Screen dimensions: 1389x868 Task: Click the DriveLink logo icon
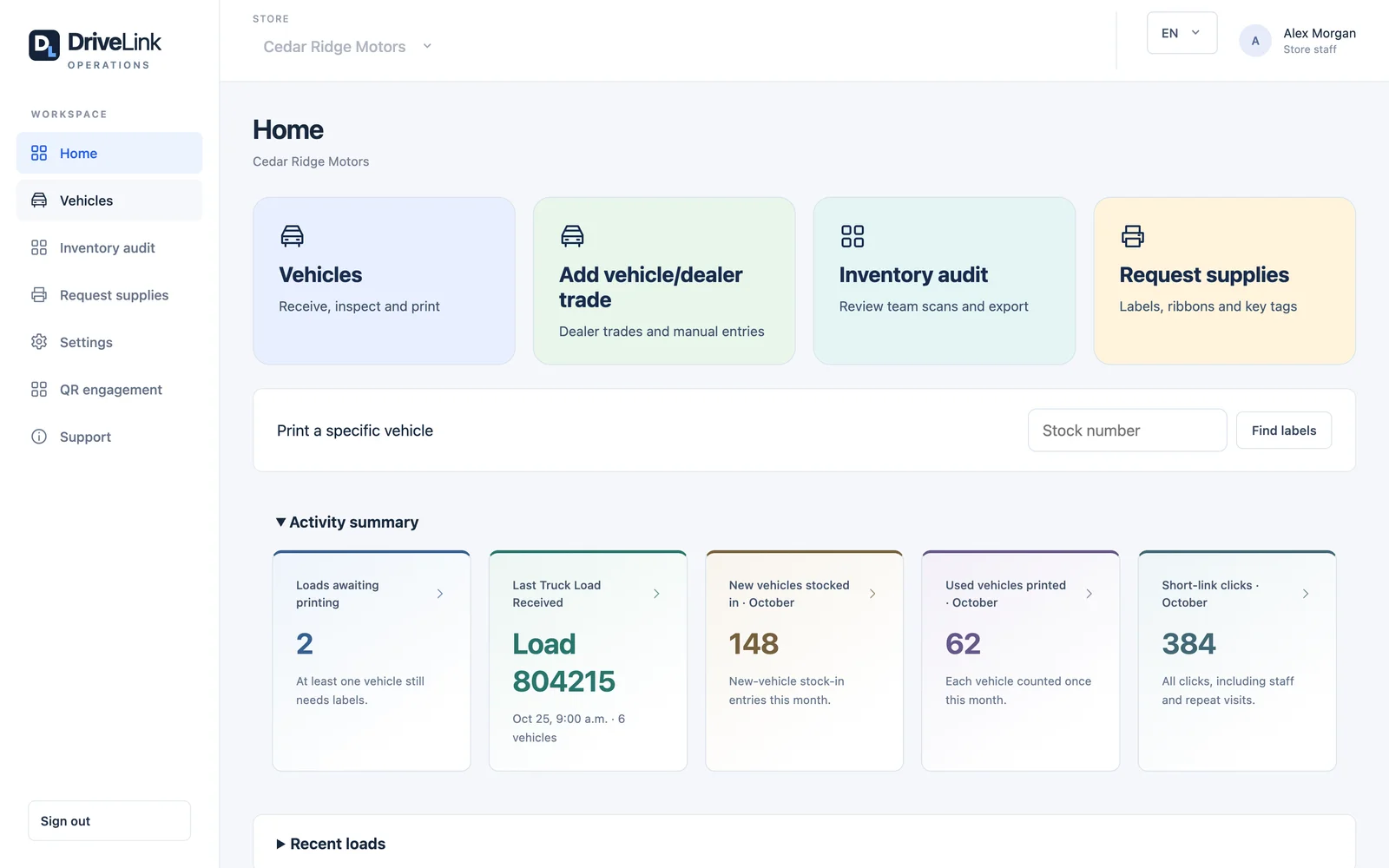(x=44, y=45)
